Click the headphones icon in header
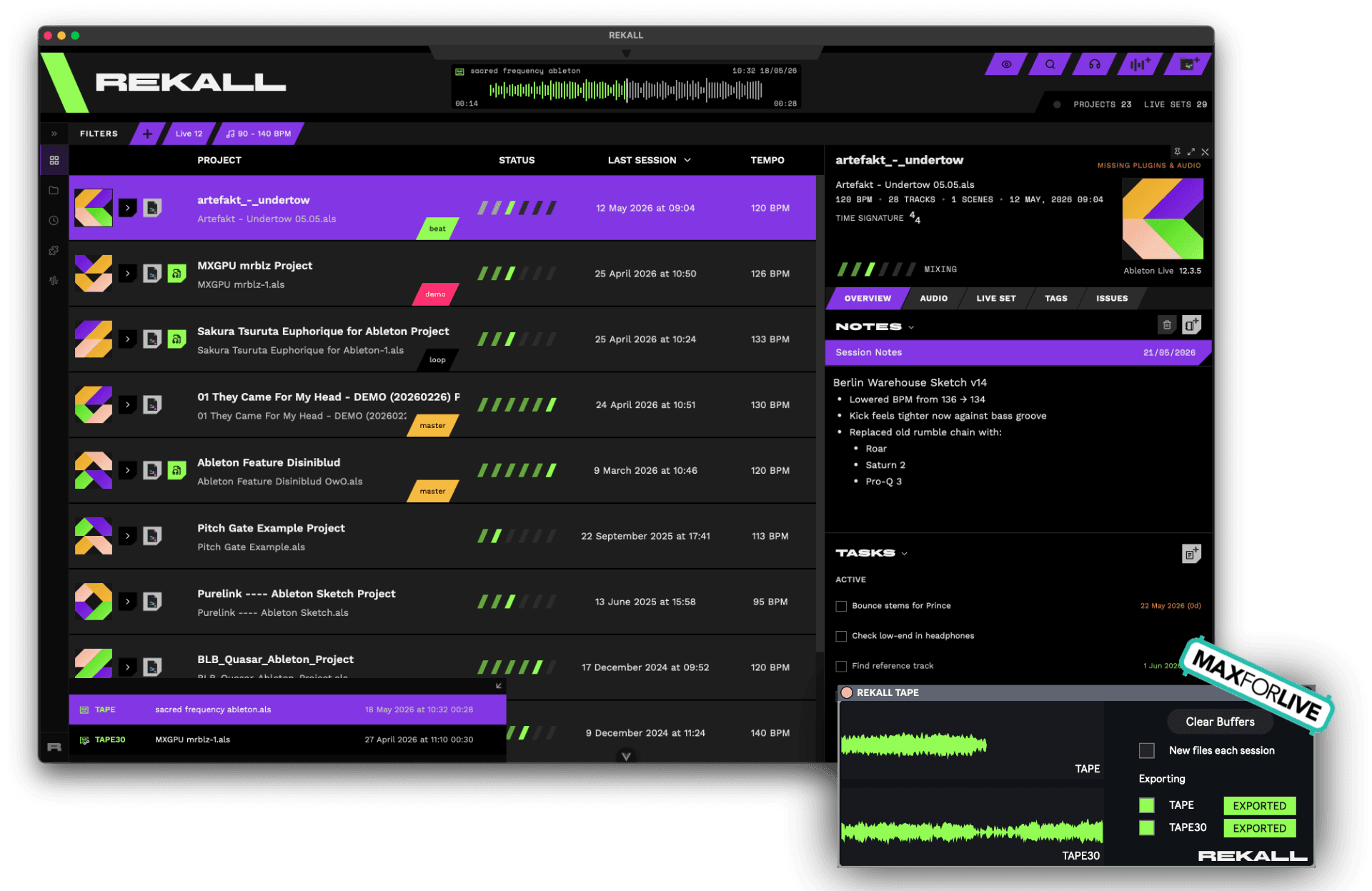Viewport: 1372px width, 891px height. tap(1094, 64)
